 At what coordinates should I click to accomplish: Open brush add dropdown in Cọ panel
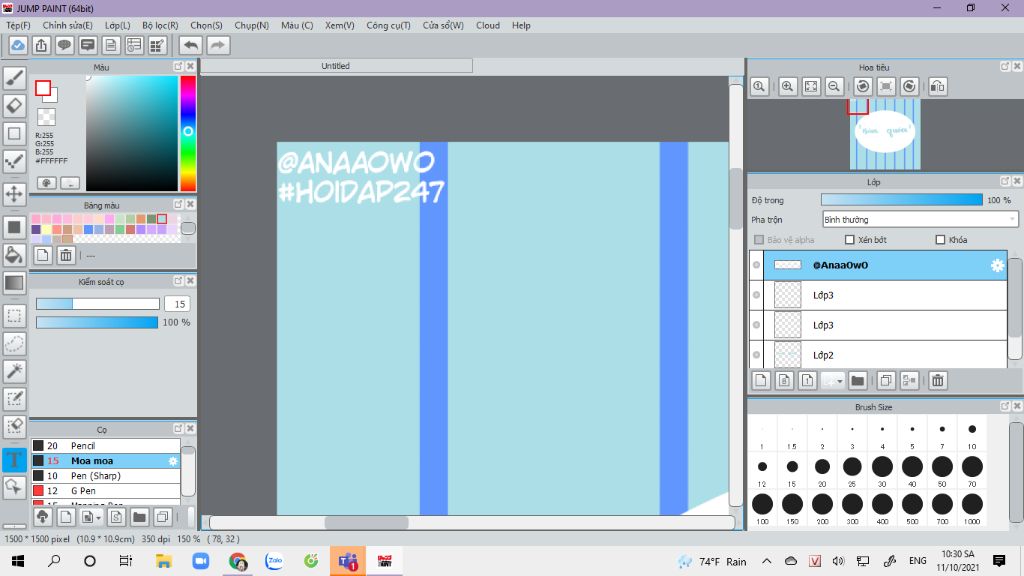pos(98,518)
